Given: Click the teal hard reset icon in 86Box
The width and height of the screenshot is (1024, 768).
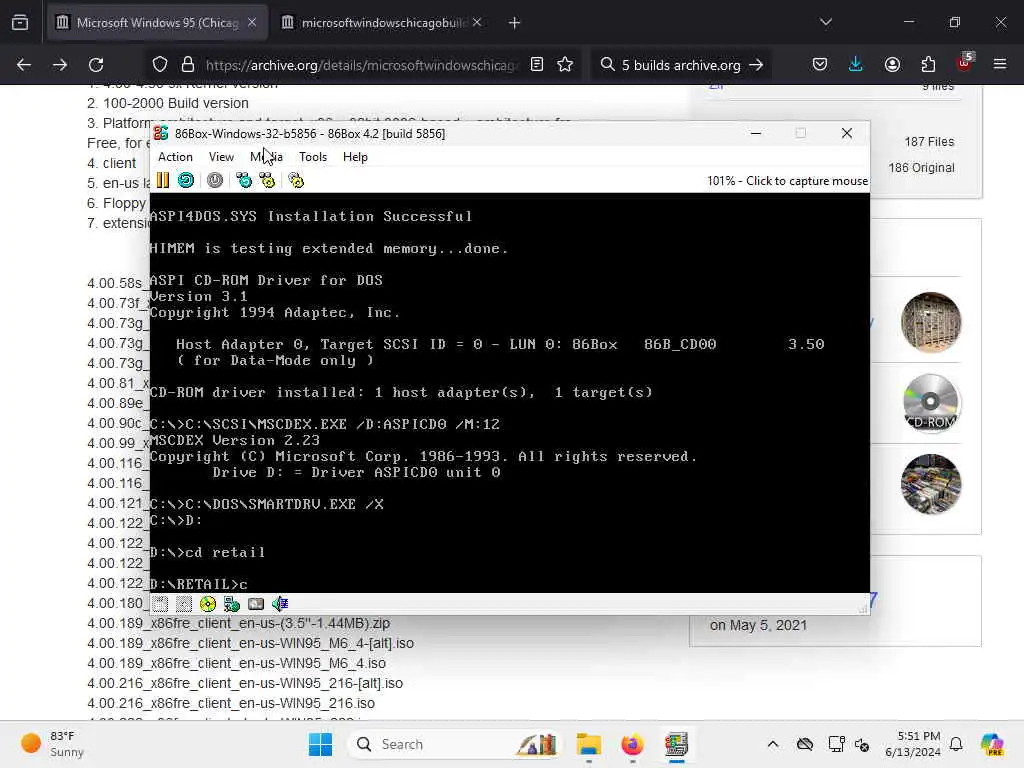Looking at the screenshot, I should [186, 180].
